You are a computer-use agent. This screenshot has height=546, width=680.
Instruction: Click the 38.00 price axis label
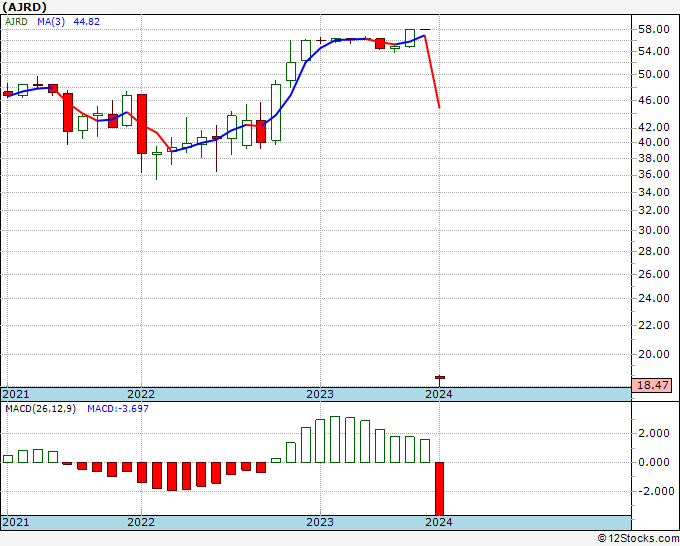(x=654, y=158)
